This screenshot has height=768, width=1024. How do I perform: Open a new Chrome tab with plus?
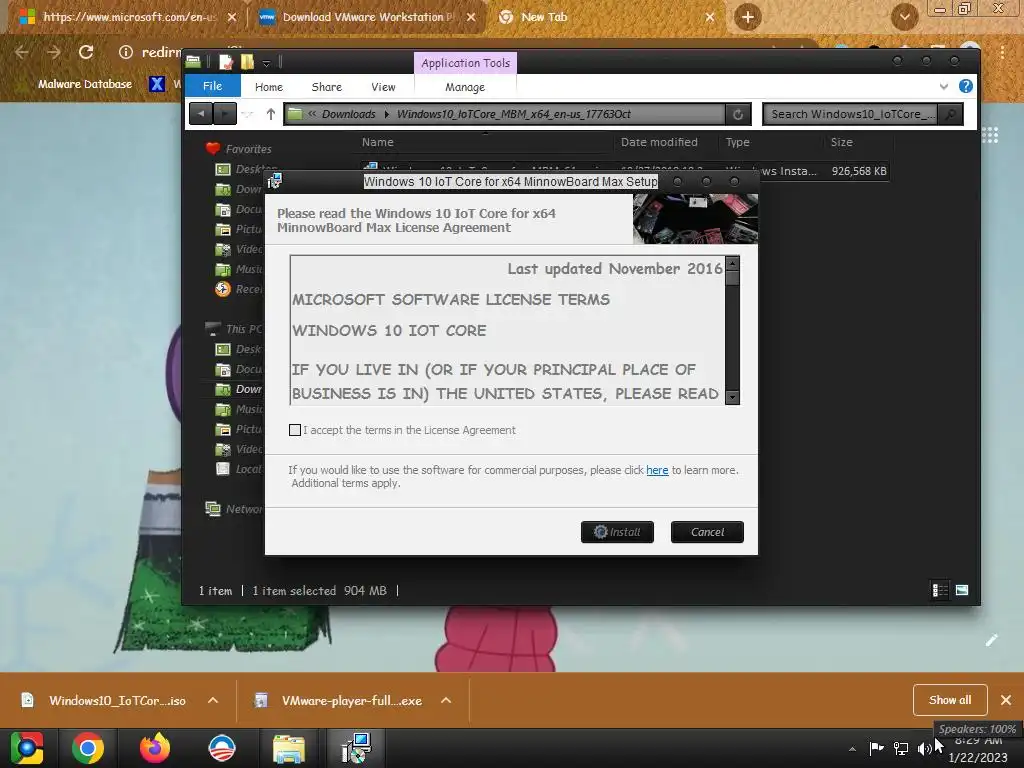pyautogui.click(x=748, y=17)
